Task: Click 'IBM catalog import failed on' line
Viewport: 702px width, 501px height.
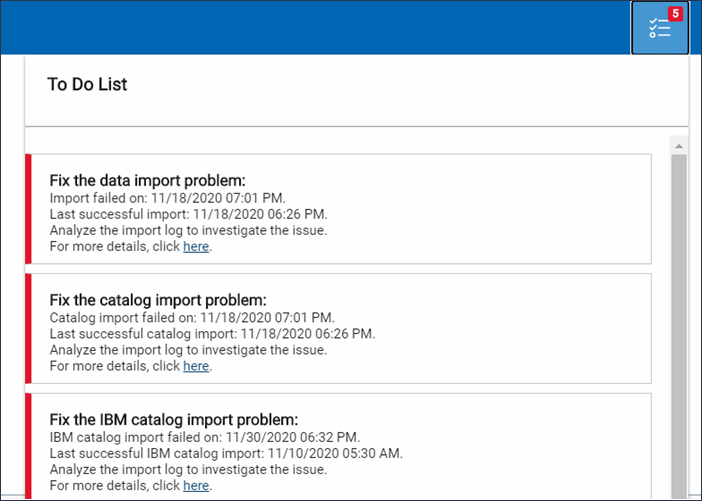Action: tap(204, 437)
